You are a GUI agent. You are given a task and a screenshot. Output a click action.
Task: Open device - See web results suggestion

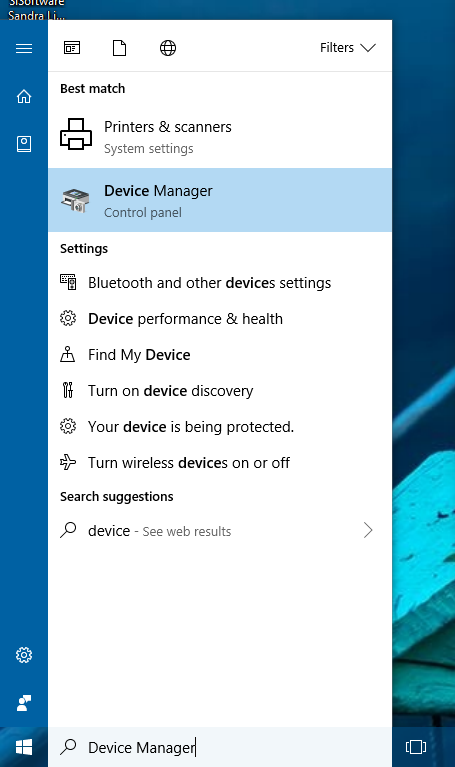[220, 531]
